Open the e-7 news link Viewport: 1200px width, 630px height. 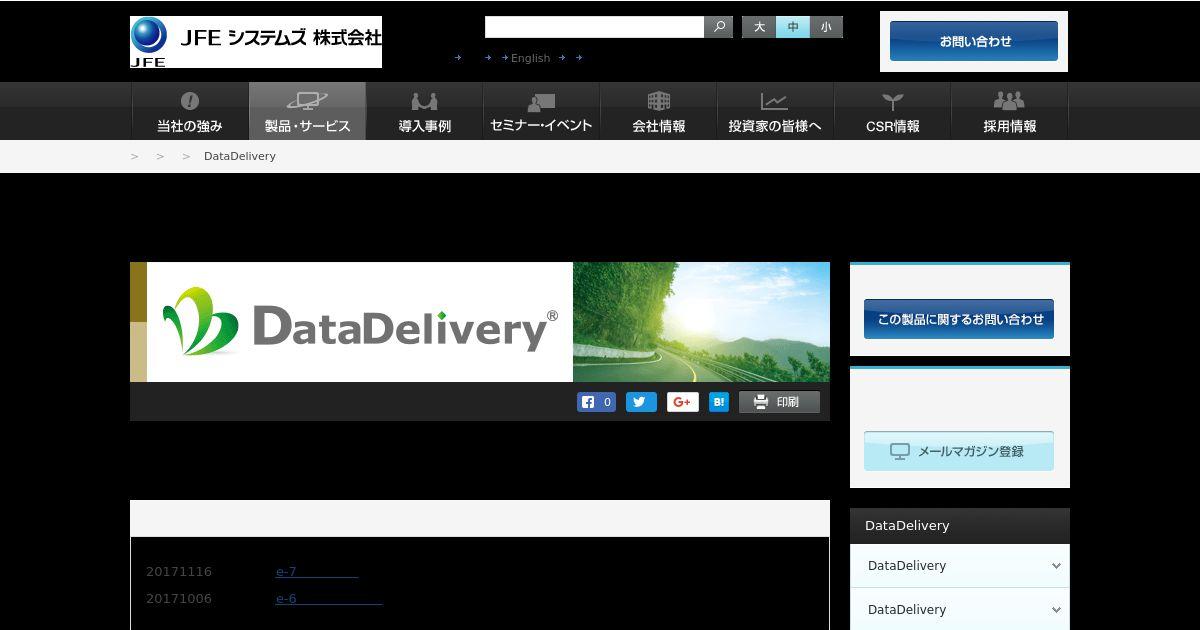[317, 572]
